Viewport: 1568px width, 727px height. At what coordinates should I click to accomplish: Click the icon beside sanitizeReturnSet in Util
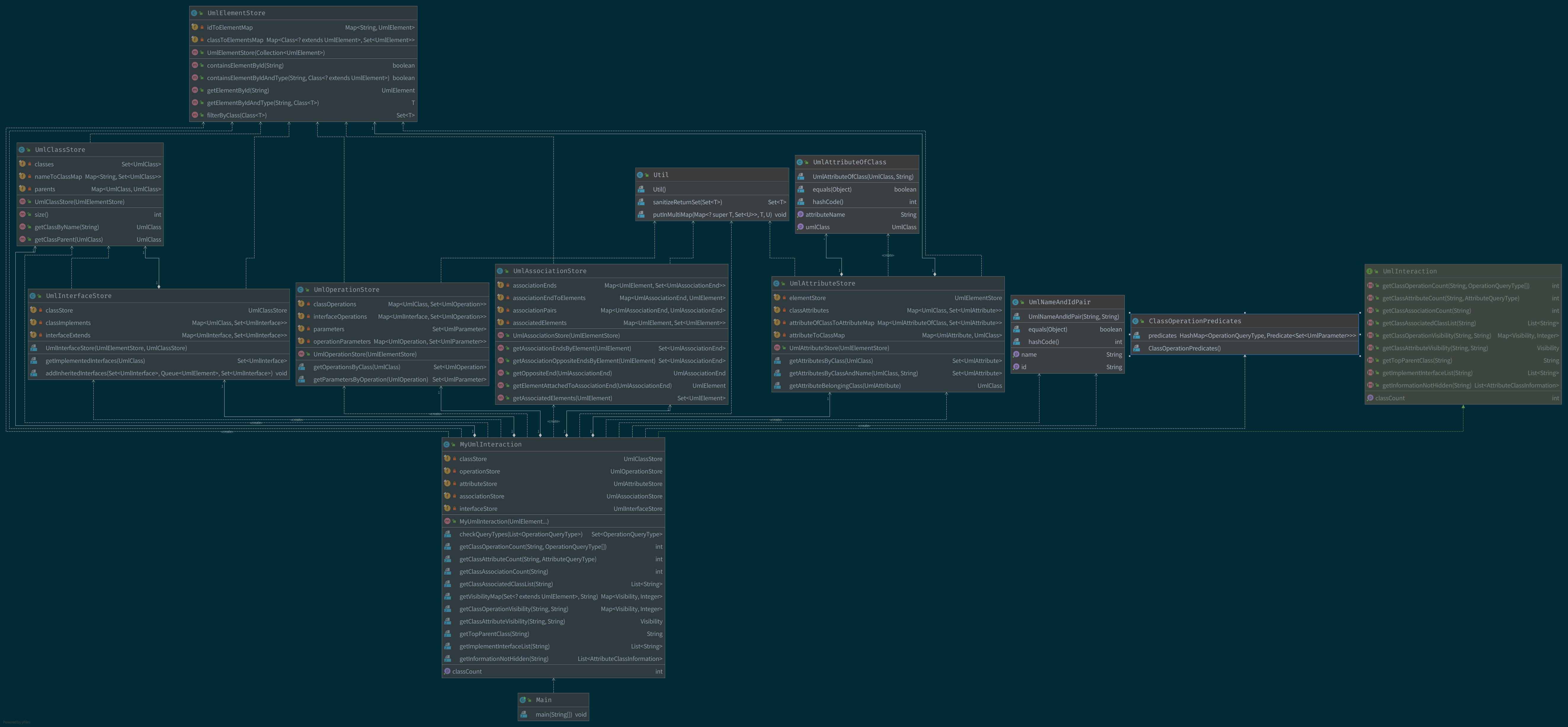641,202
